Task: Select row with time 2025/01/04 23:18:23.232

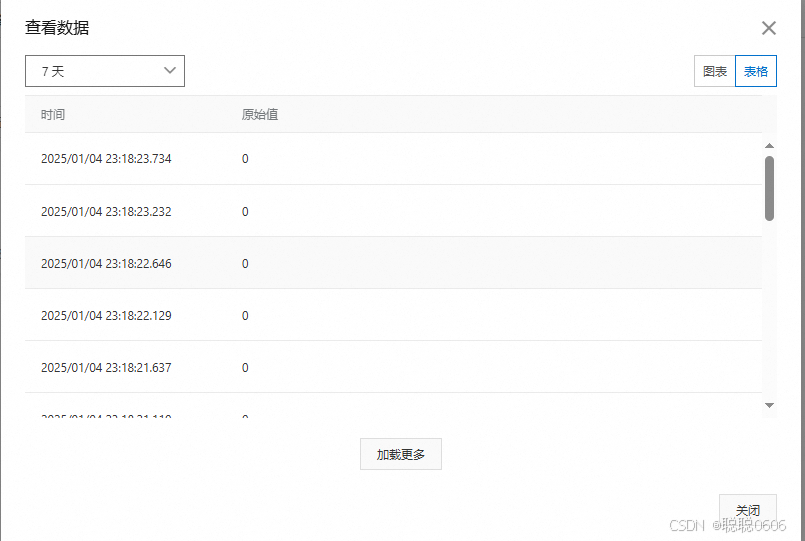Action: point(393,211)
